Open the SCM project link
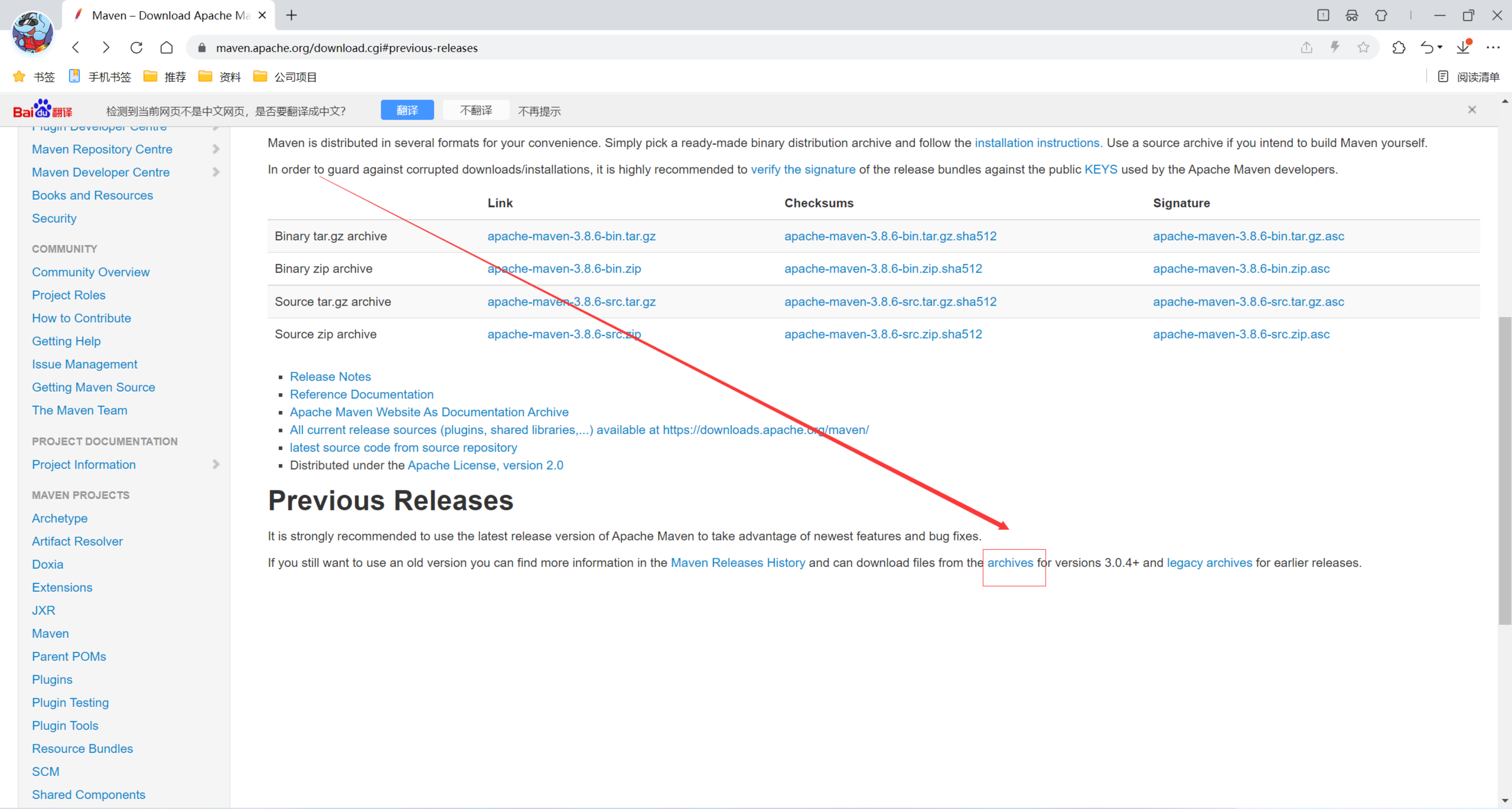This screenshot has width=1512, height=809. tap(46, 772)
